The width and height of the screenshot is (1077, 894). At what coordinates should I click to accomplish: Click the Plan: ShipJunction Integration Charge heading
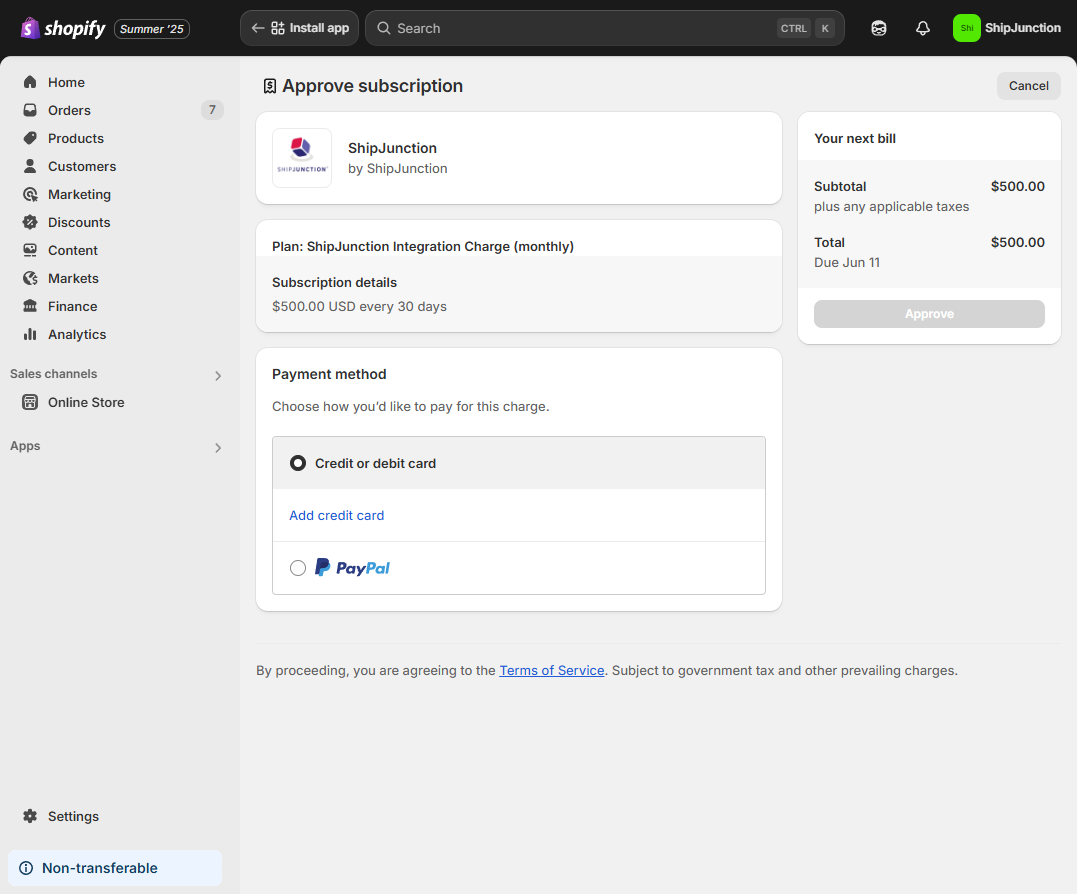(x=422, y=247)
